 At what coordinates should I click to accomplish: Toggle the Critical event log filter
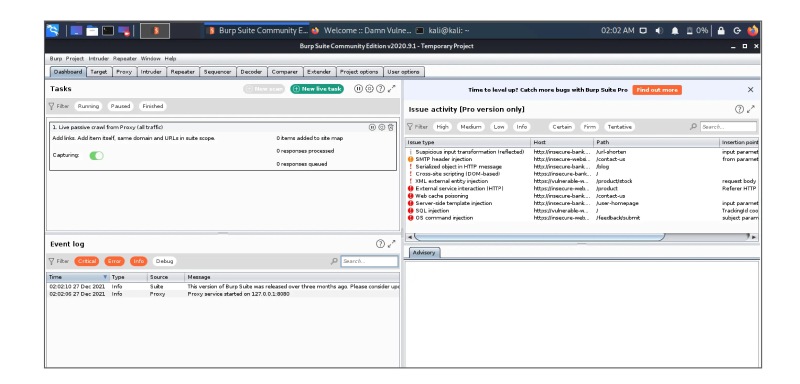pyautogui.click(x=87, y=261)
